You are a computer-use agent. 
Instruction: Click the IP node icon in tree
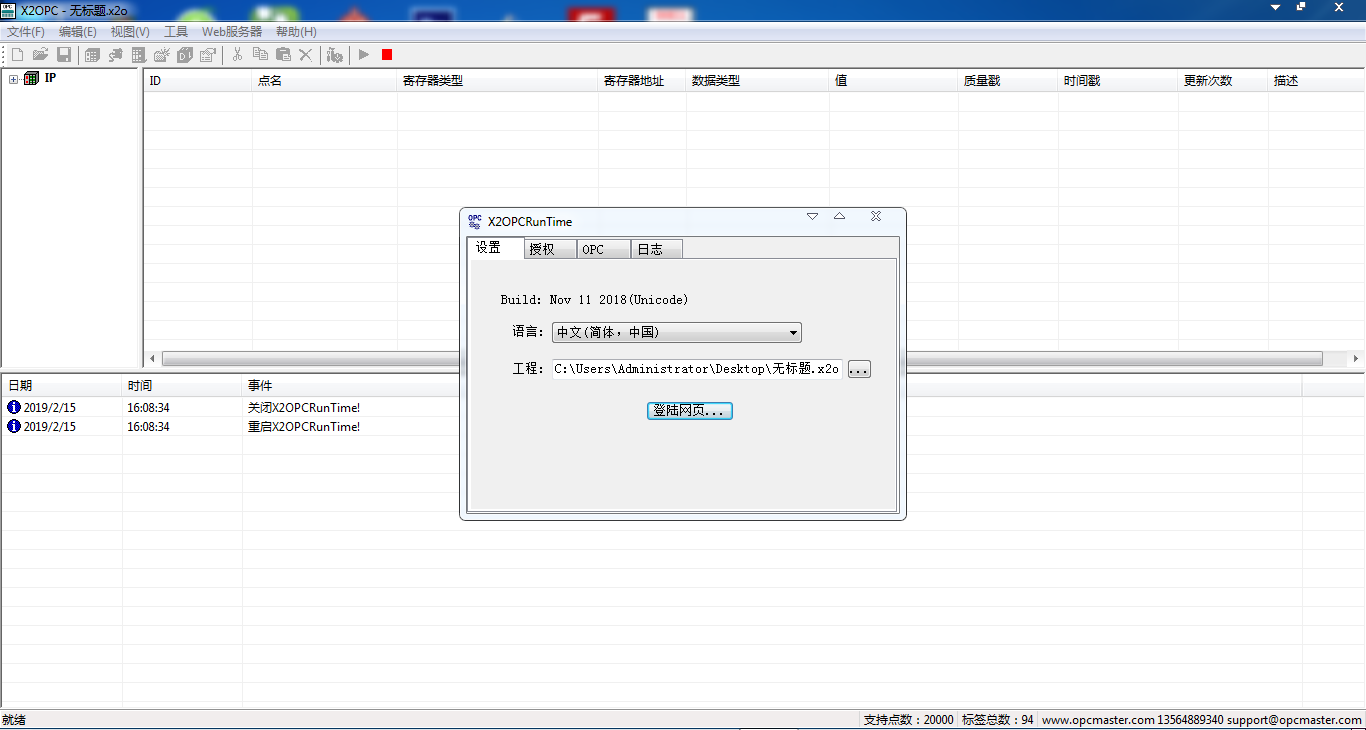tap(31, 78)
